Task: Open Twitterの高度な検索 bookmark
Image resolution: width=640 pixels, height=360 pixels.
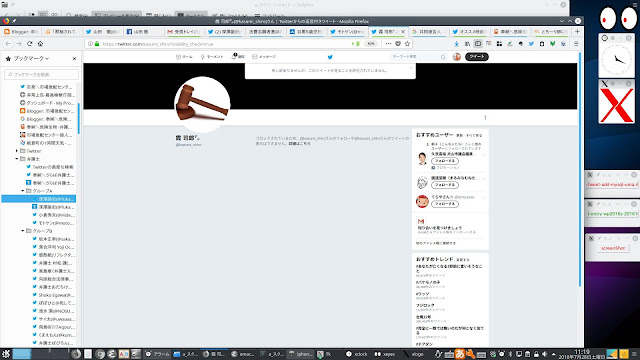Action: click(x=49, y=167)
